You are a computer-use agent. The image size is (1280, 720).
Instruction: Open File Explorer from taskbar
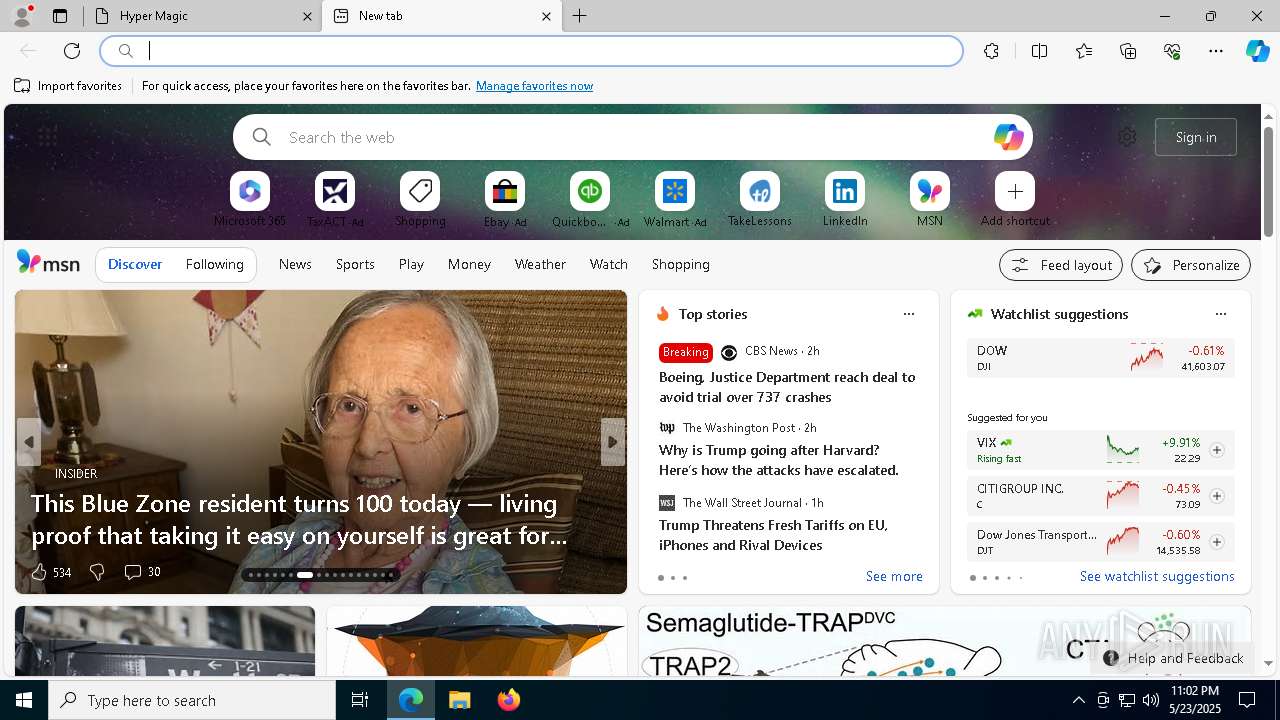[459, 700]
